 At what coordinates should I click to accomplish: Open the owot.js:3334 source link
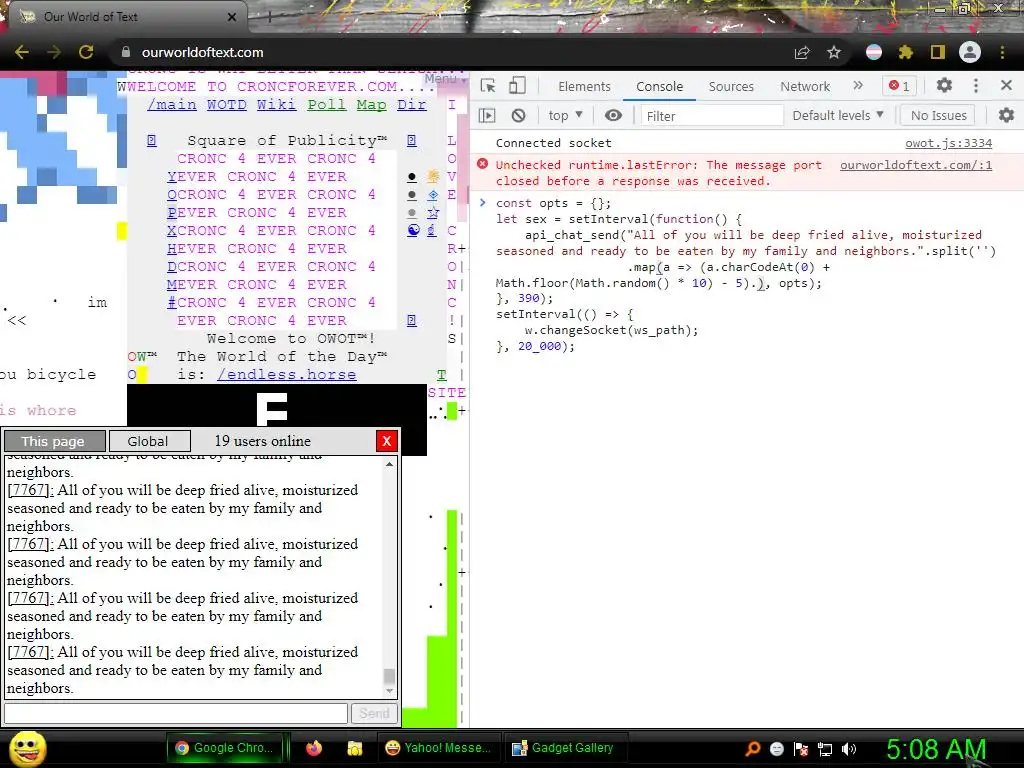click(948, 143)
